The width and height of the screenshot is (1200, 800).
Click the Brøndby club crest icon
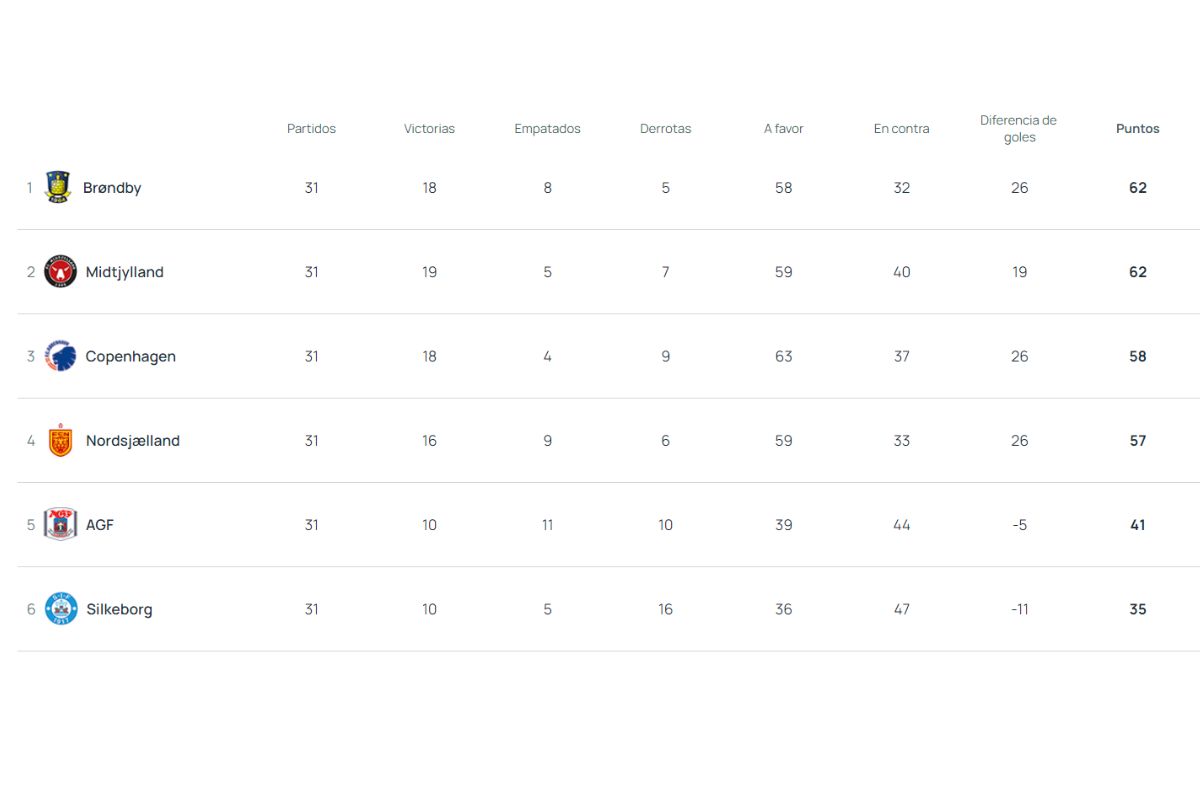click(x=58, y=187)
